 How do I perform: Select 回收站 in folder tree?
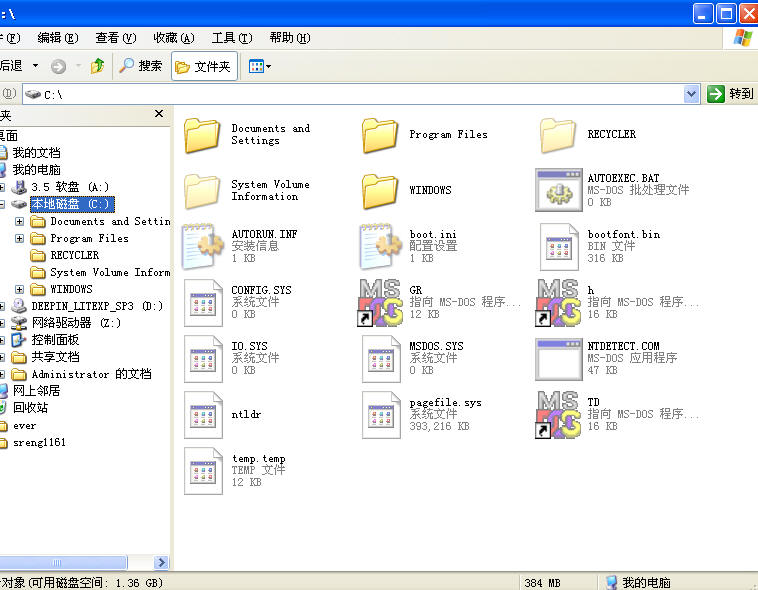pyautogui.click(x=30, y=408)
